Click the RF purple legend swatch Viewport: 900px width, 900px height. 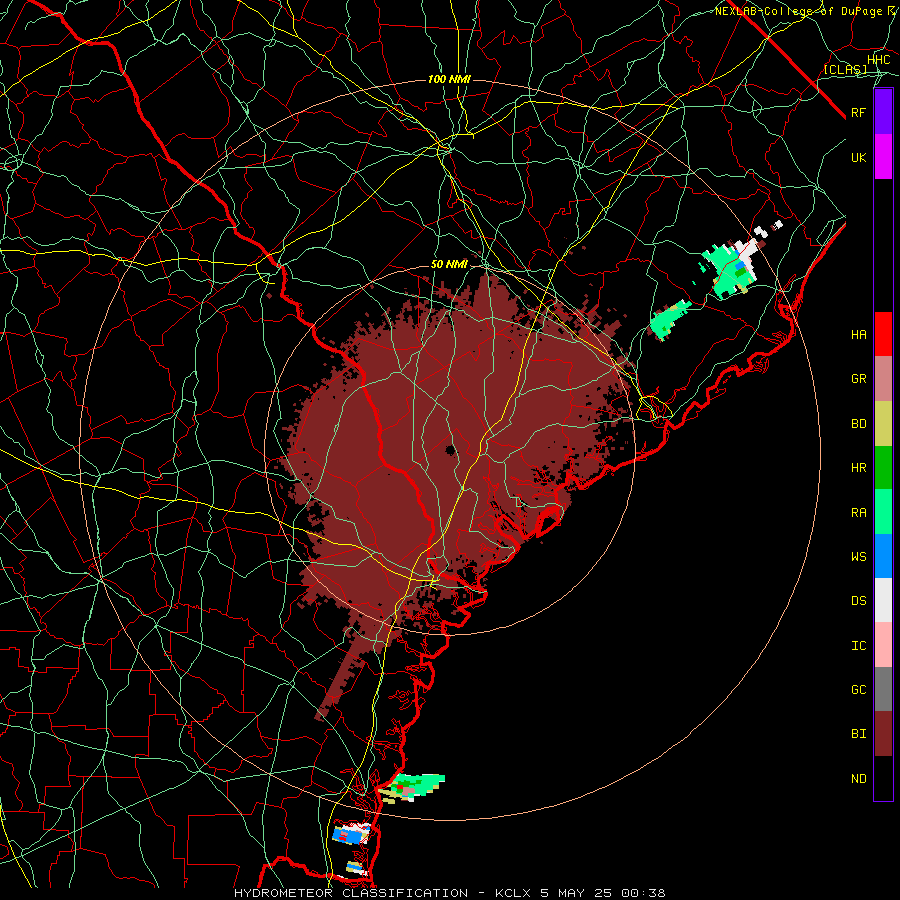[x=883, y=112]
